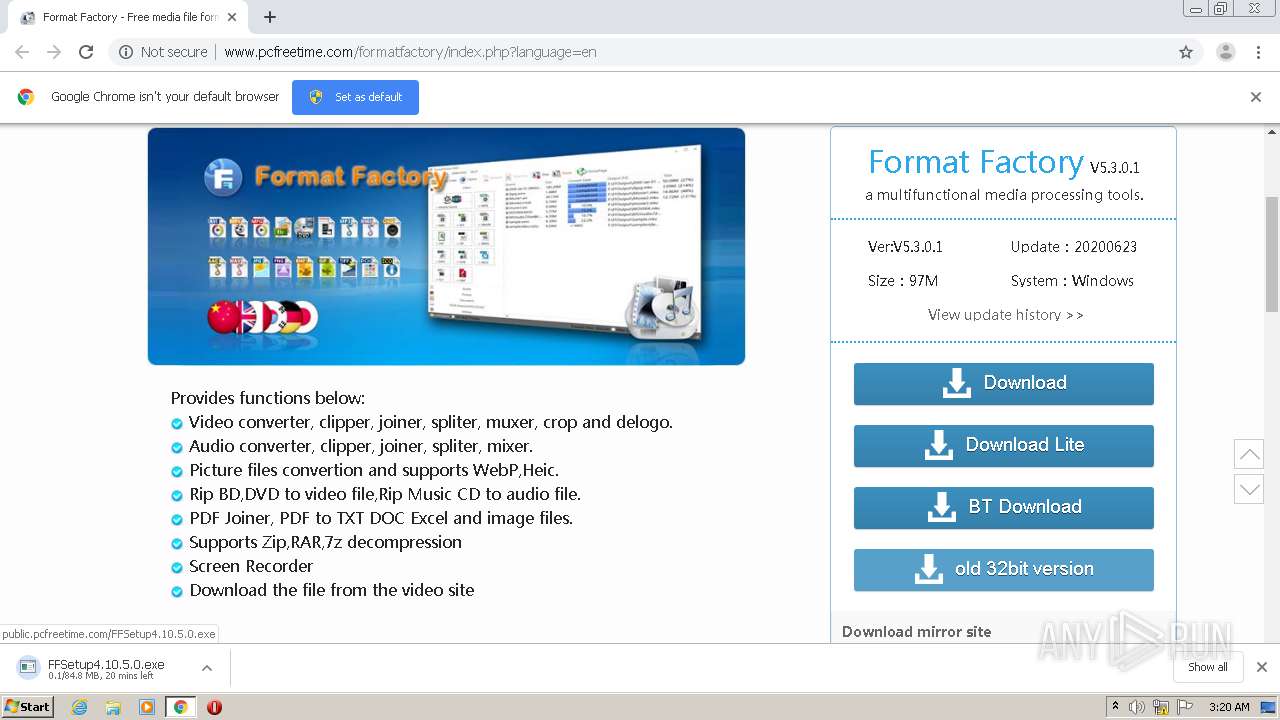Click the volume icon in system tray
The width and height of the screenshot is (1280, 720).
1137,707
